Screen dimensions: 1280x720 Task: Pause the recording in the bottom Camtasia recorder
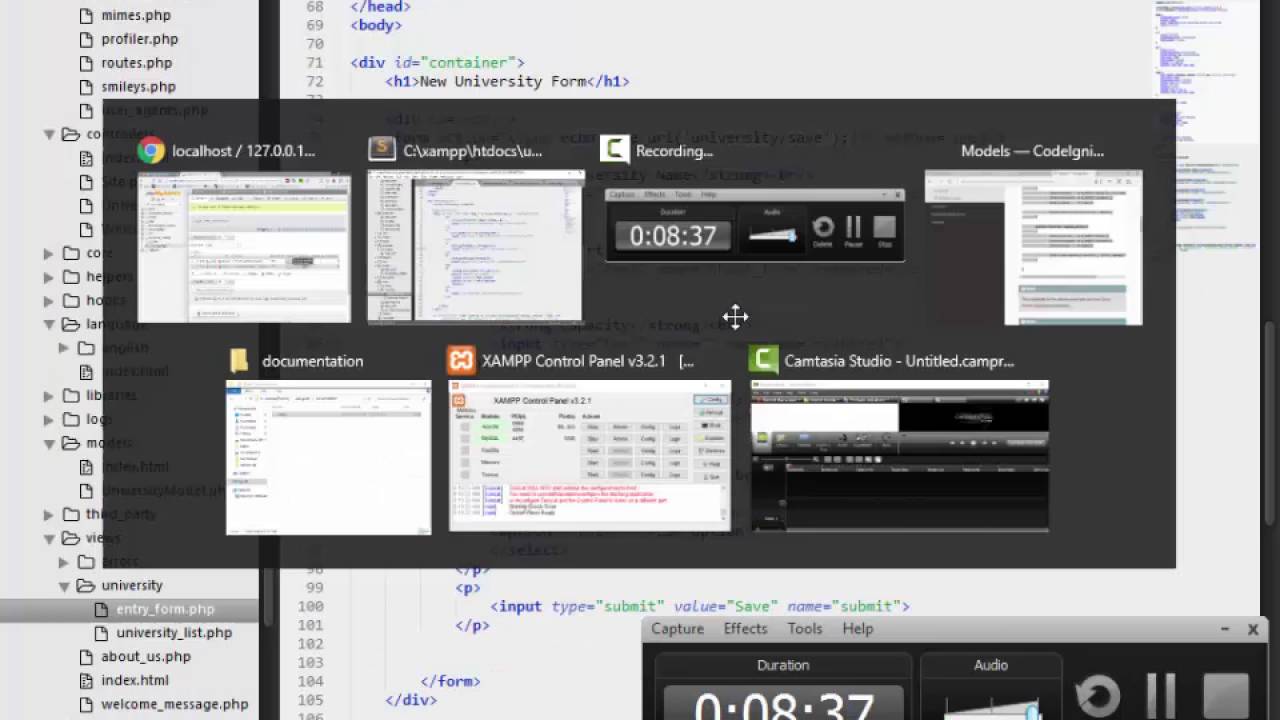click(x=1161, y=696)
